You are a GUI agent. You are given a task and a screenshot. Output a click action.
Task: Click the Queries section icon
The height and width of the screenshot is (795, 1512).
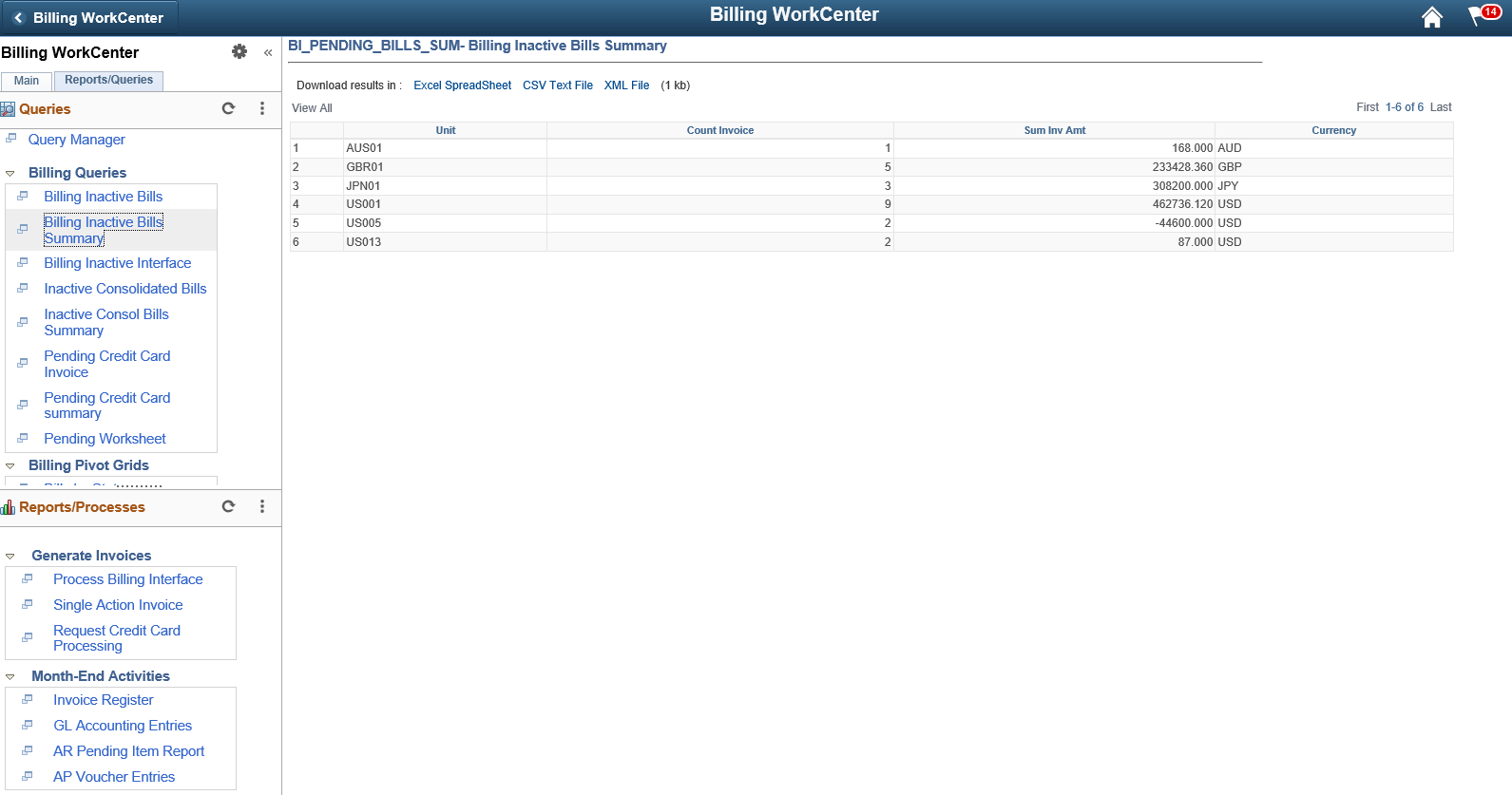point(8,109)
